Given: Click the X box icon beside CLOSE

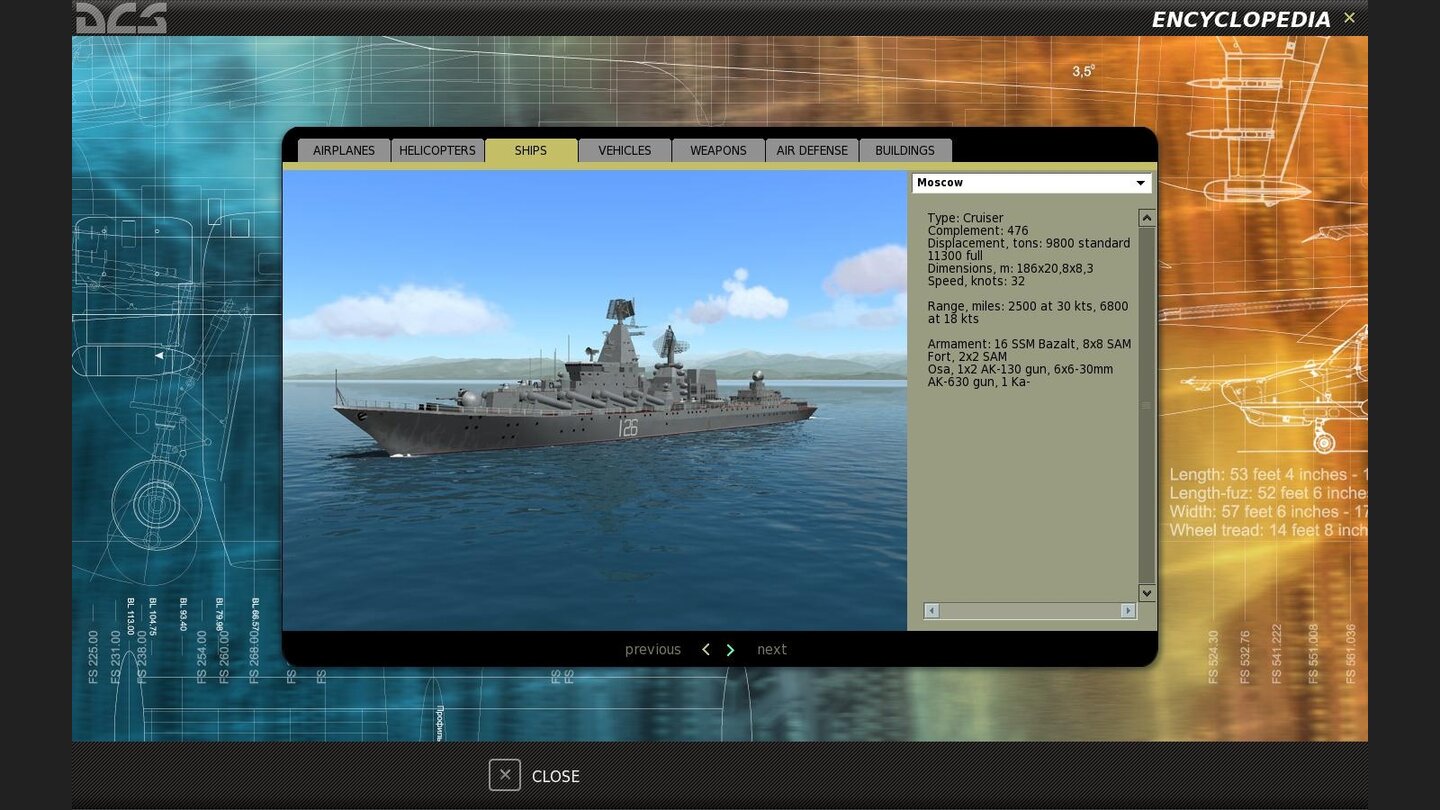Looking at the screenshot, I should click(x=505, y=775).
